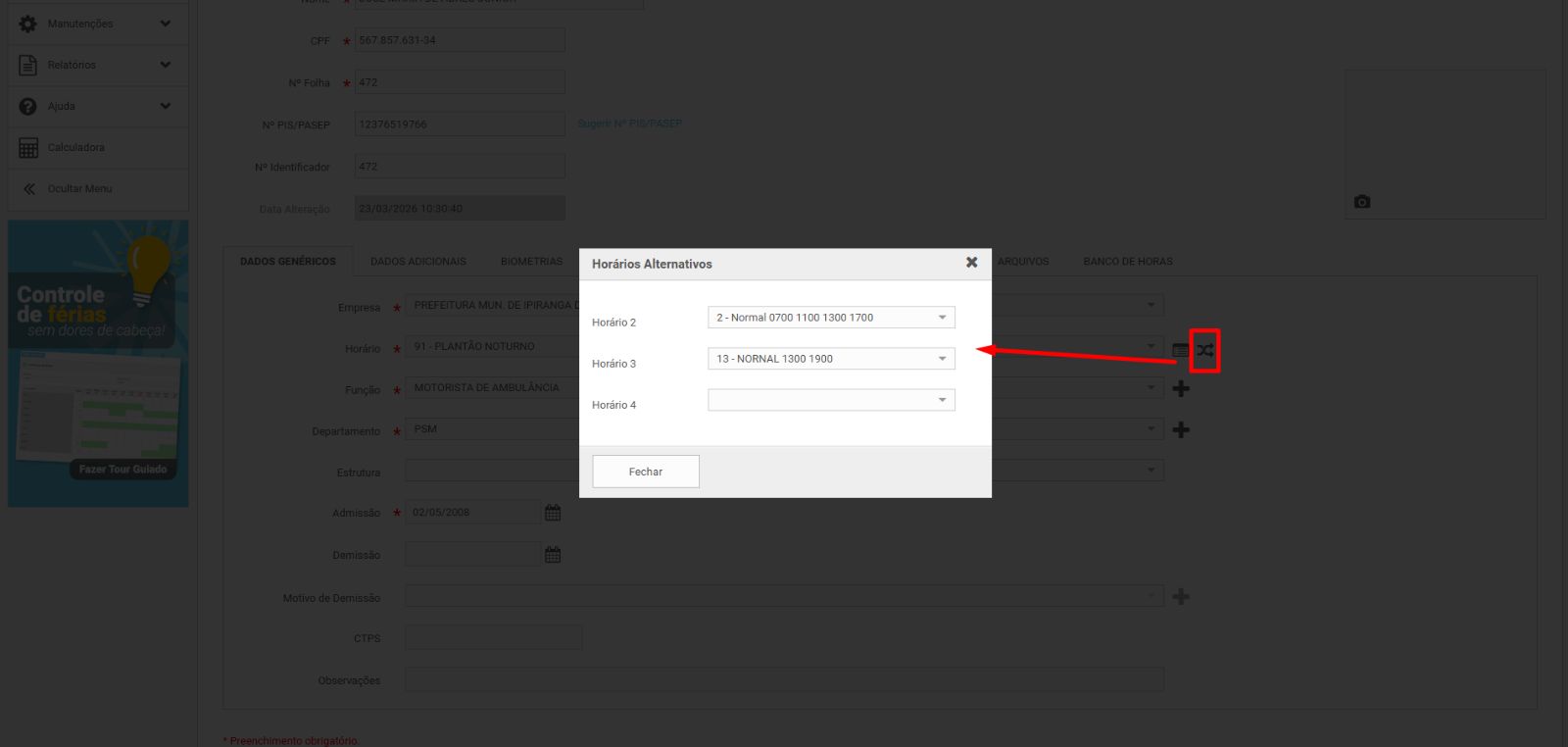Click the schedule table icon beside Horário
The width and height of the screenshot is (1568, 747).
coord(1180,350)
